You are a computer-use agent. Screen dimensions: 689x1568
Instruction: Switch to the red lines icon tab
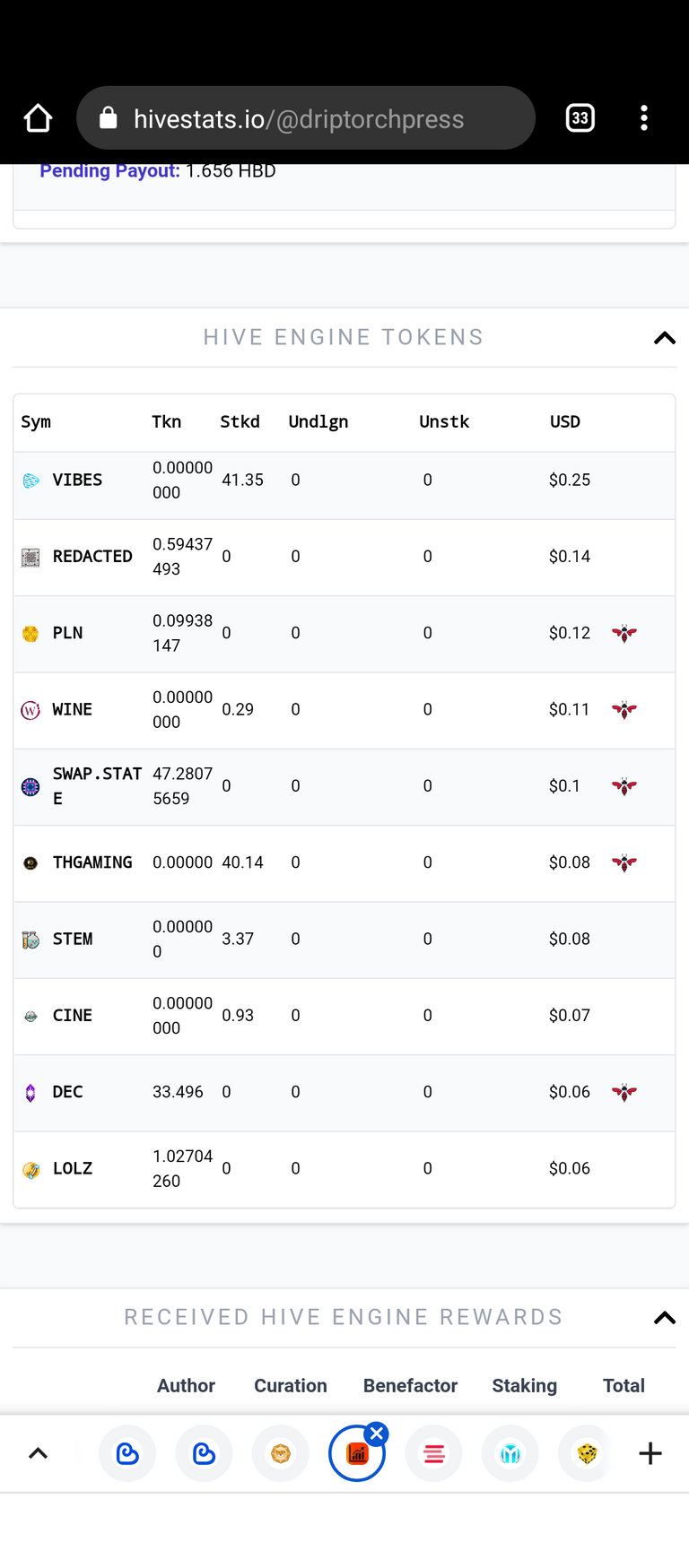(434, 1453)
